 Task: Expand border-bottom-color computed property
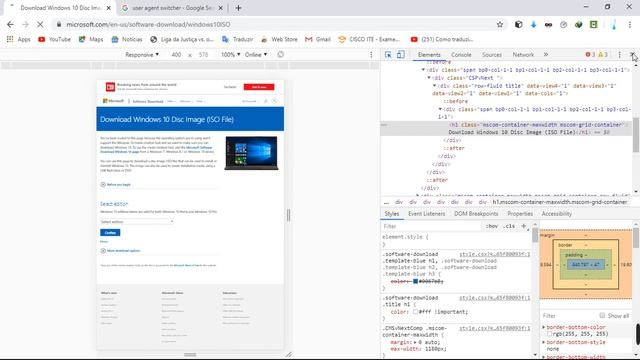(544, 327)
